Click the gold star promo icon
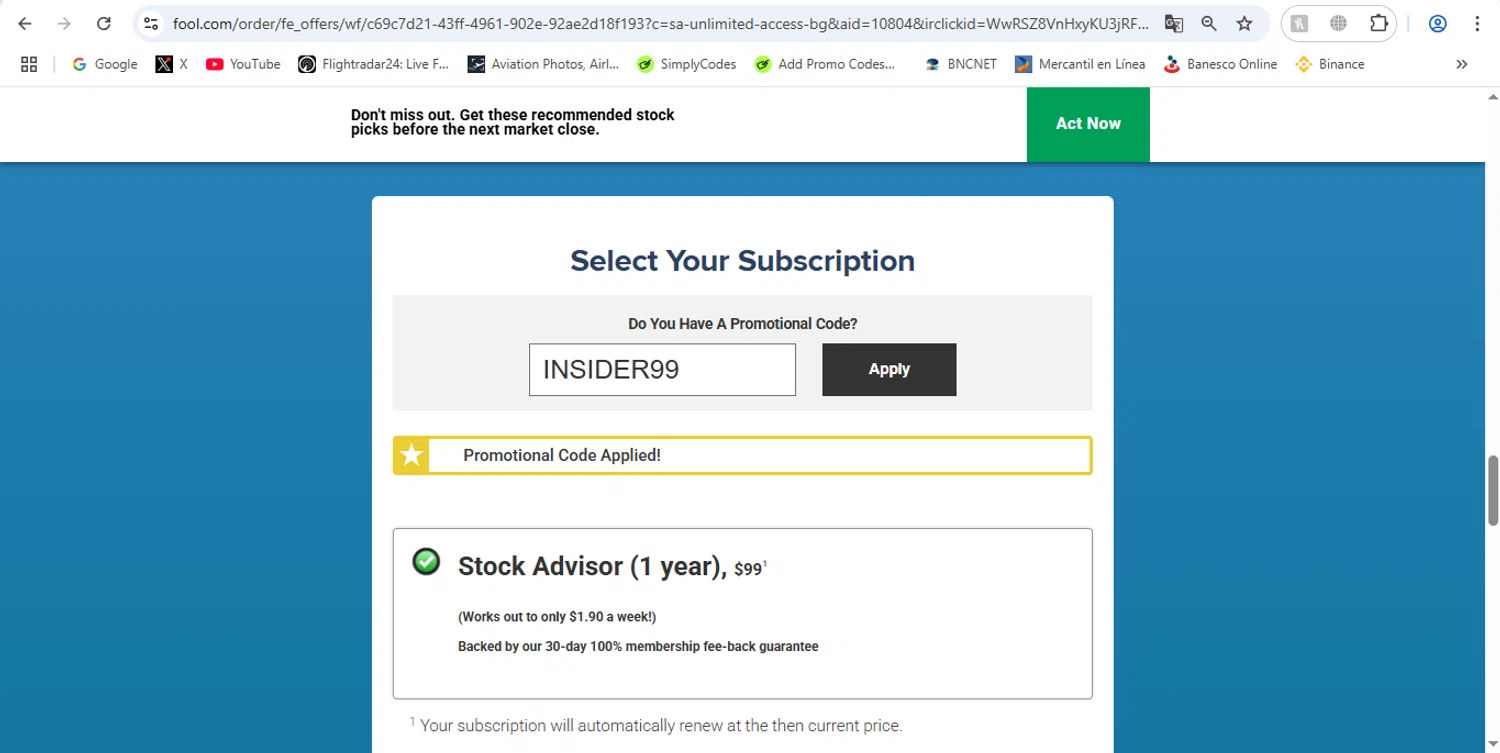1500x753 pixels. point(411,456)
